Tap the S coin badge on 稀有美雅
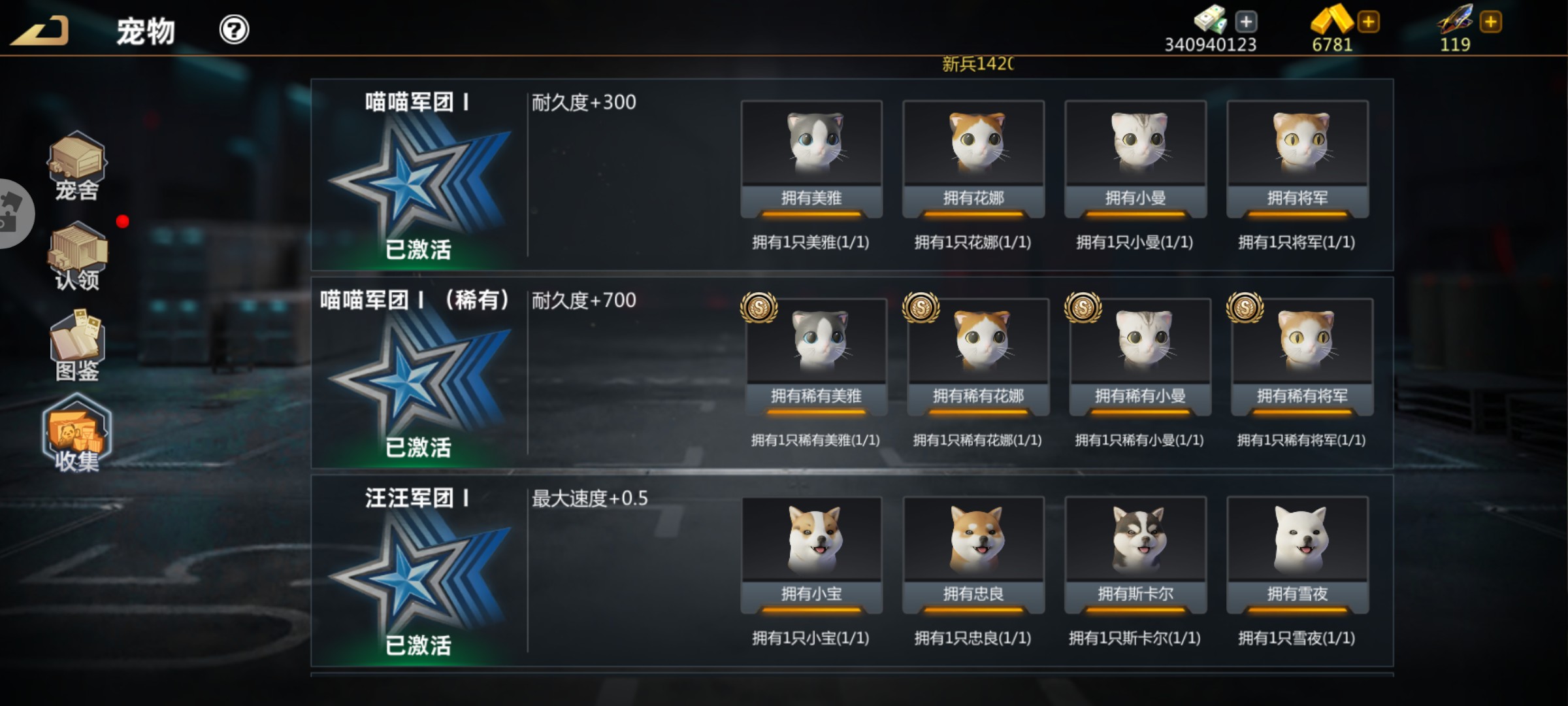Viewport: 1568px width, 706px height. [759, 307]
